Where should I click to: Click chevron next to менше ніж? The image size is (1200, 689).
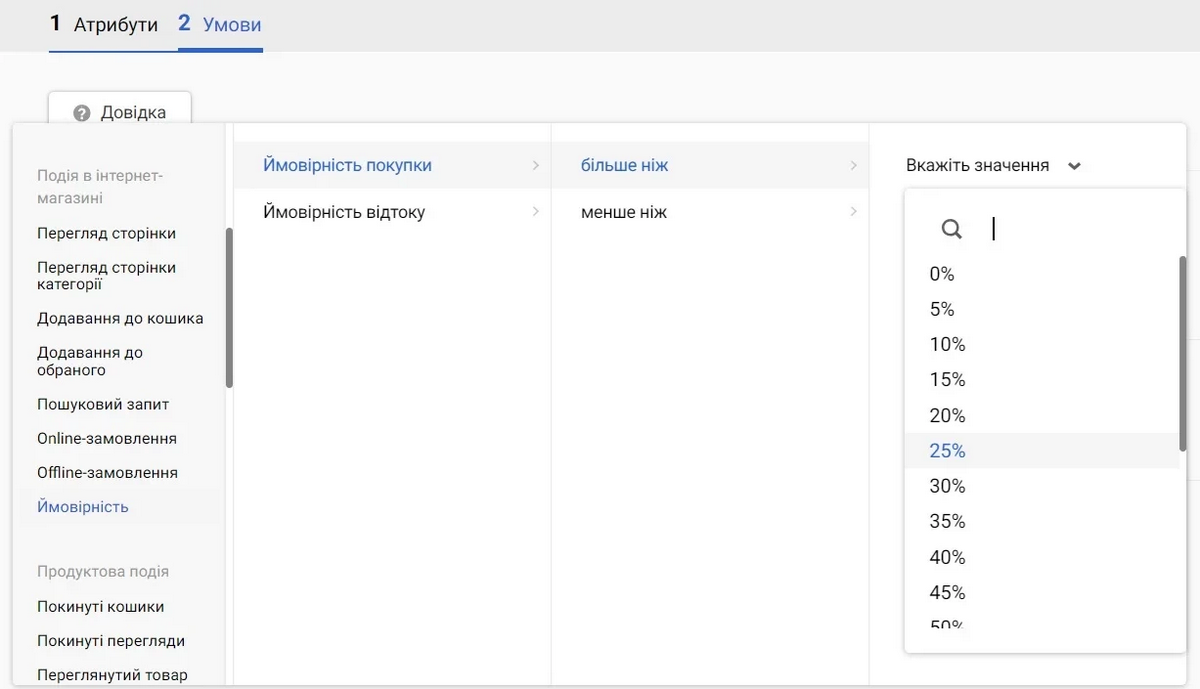tap(853, 212)
